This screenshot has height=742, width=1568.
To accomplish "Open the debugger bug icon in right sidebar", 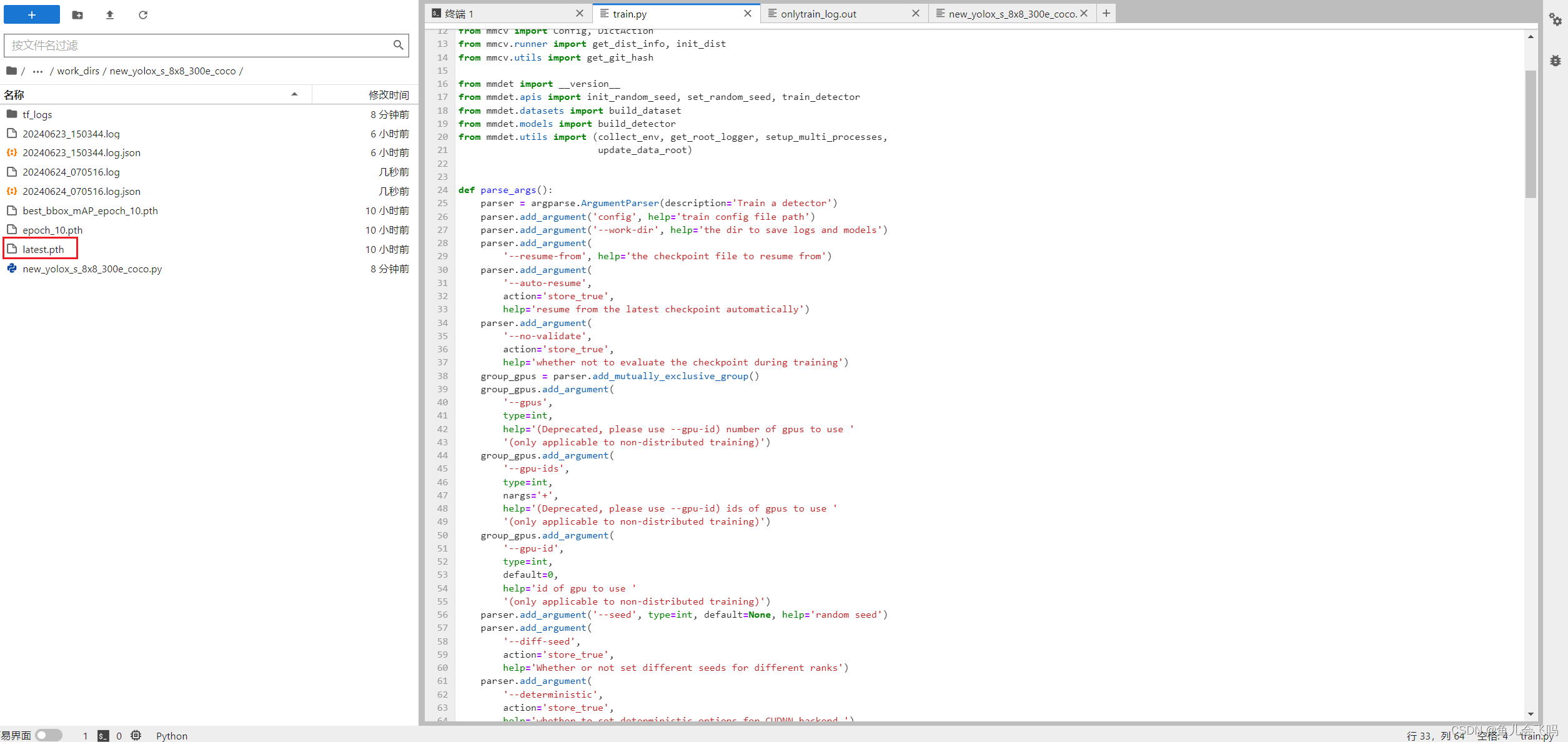I will point(1555,61).
